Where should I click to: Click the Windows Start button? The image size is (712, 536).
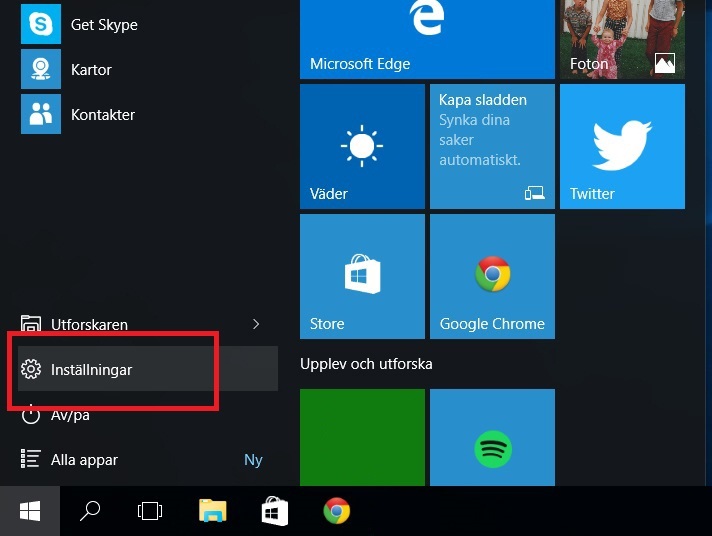(30, 511)
